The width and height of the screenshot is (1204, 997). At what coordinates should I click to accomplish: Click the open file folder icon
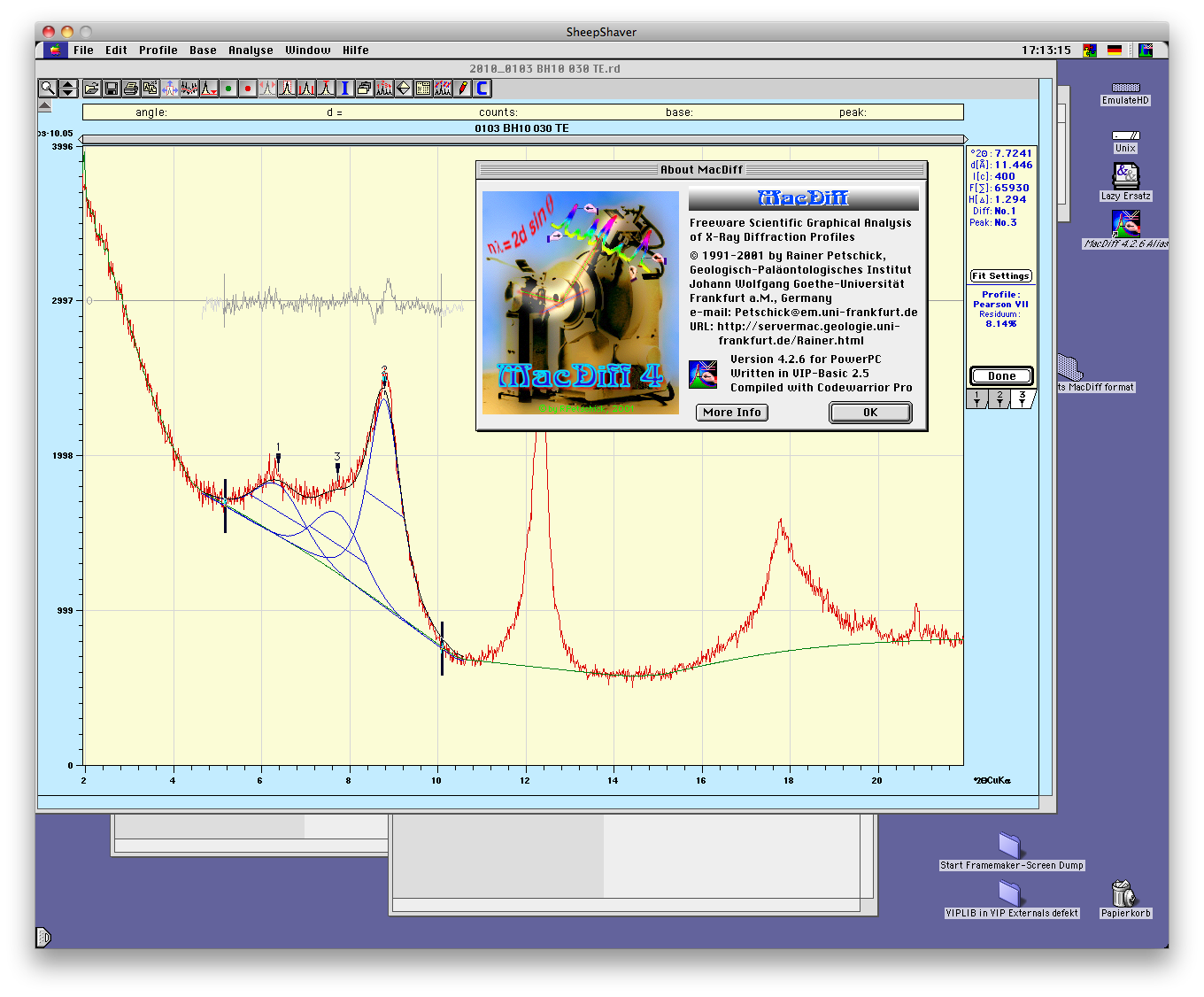tap(91, 89)
